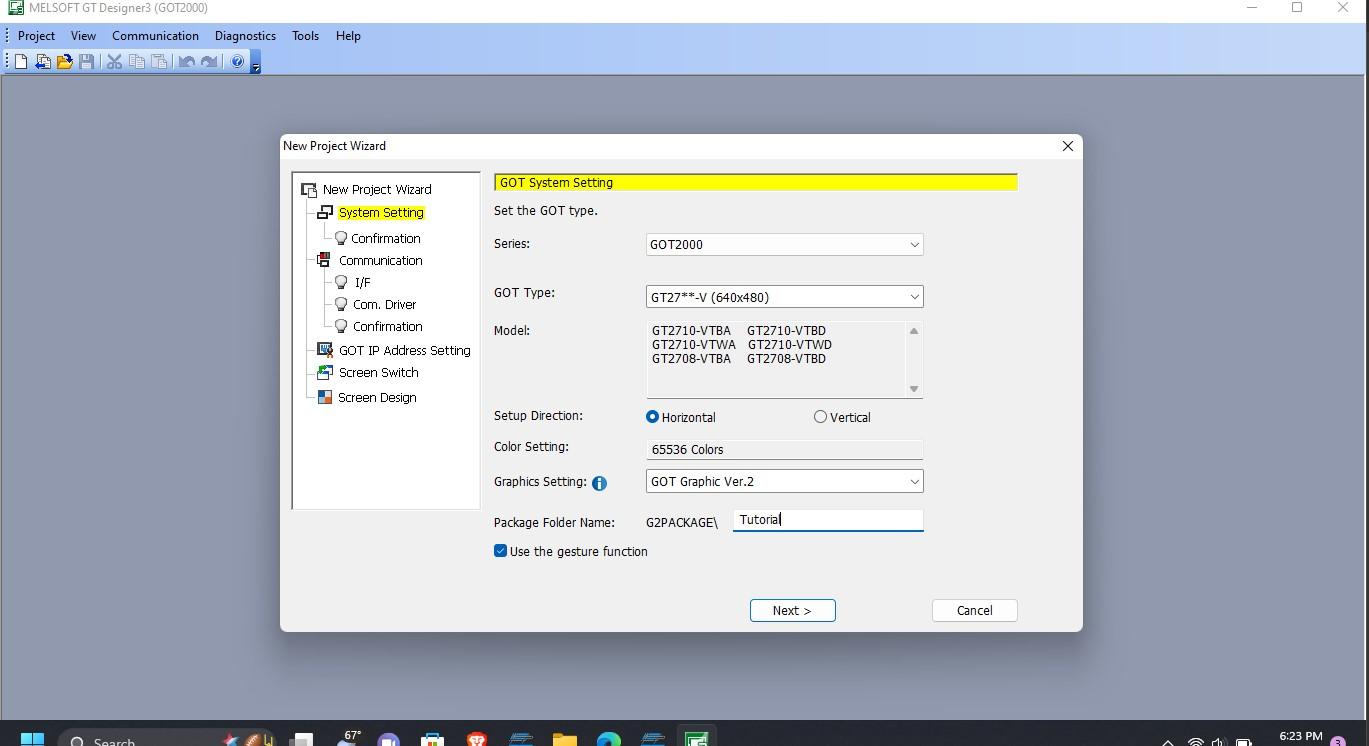Click the grayed Save icon
The width and height of the screenshot is (1369, 746).
87,62
